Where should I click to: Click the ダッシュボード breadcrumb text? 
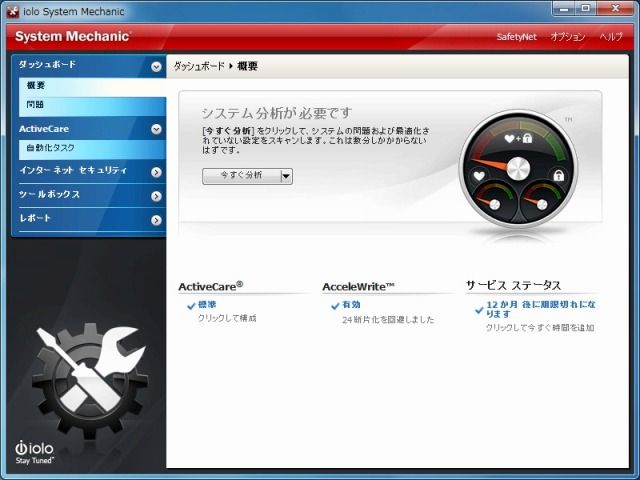(199, 67)
